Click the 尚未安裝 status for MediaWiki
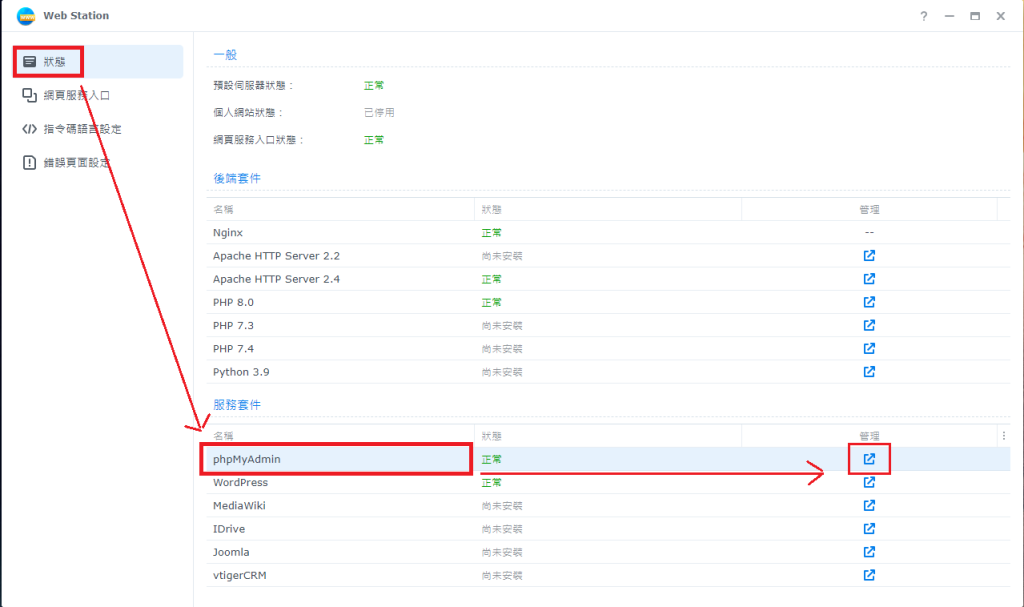 pyautogui.click(x=502, y=506)
